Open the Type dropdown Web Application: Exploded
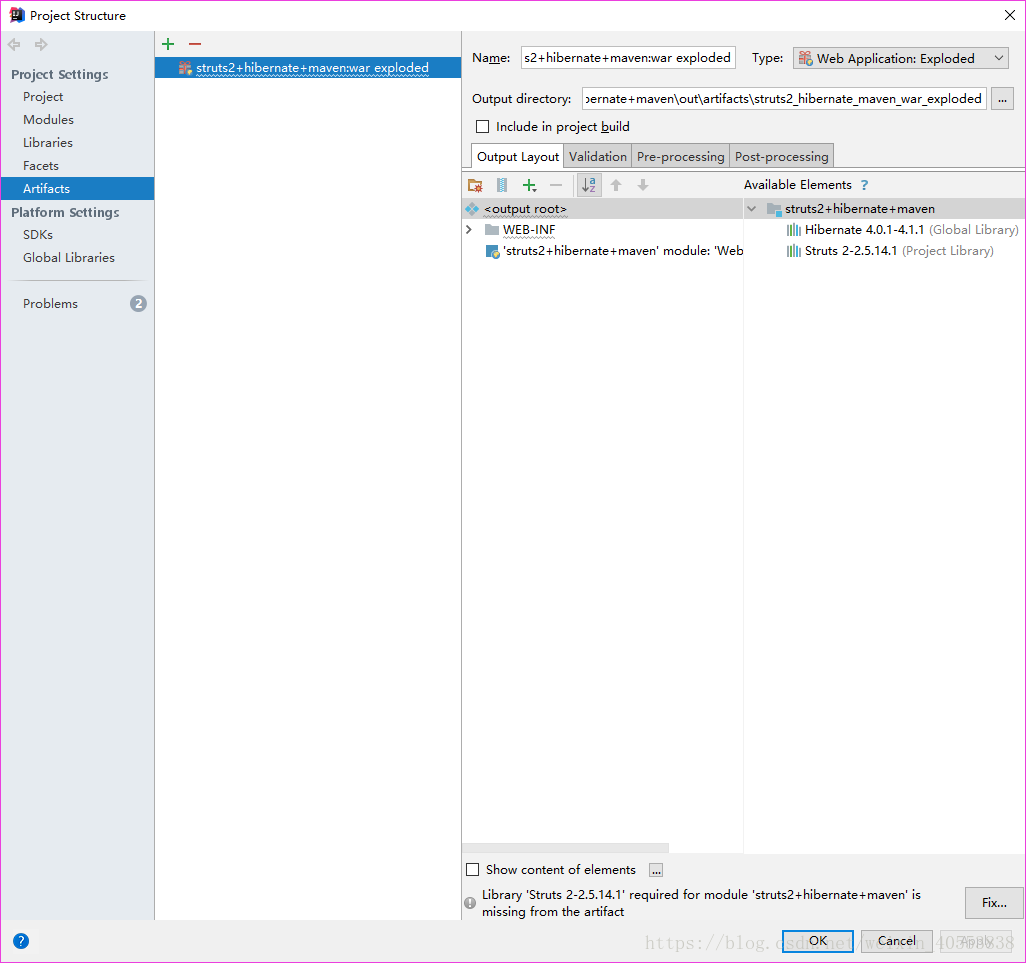 900,58
